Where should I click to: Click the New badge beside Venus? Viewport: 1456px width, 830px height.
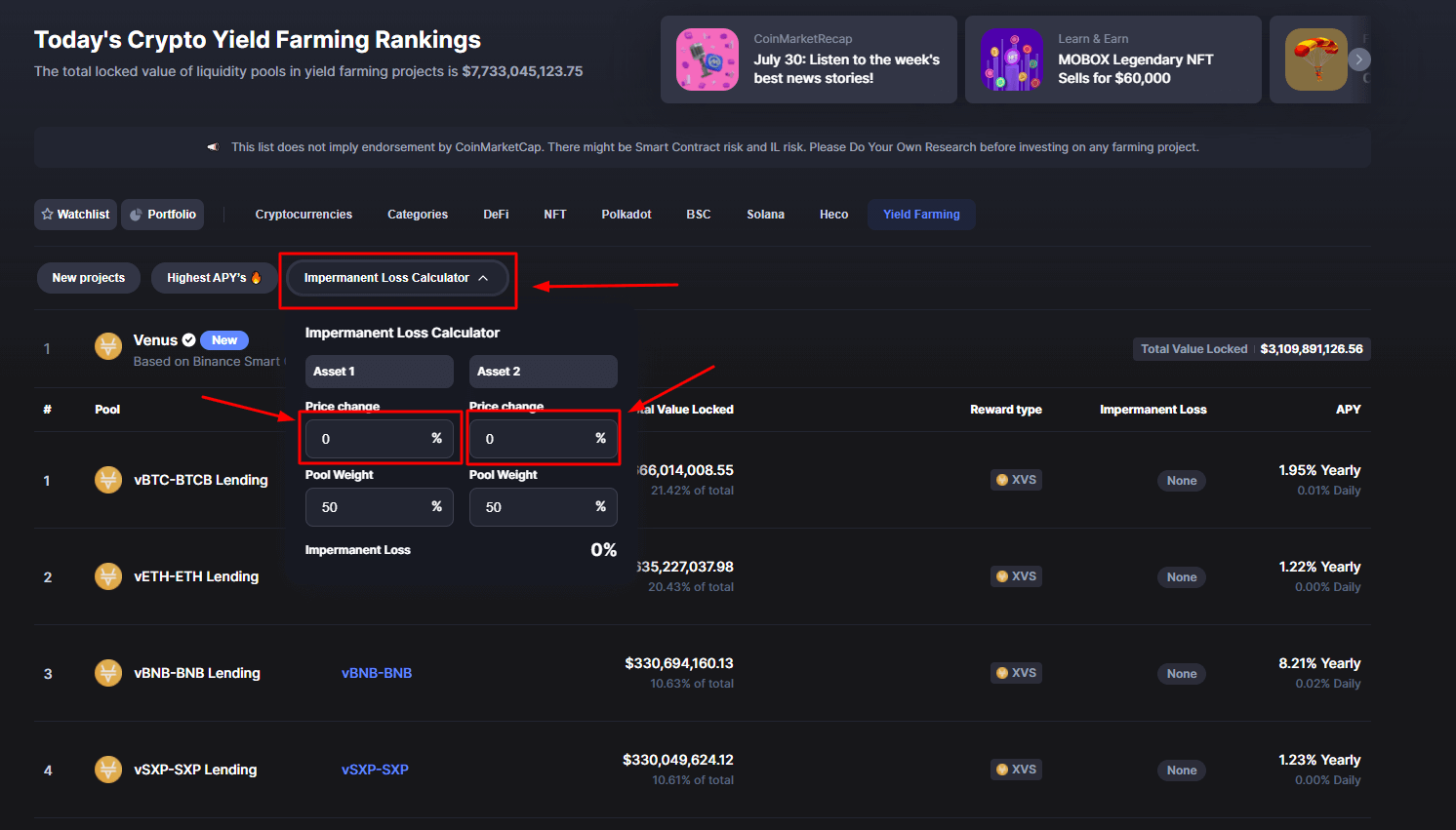coord(224,340)
